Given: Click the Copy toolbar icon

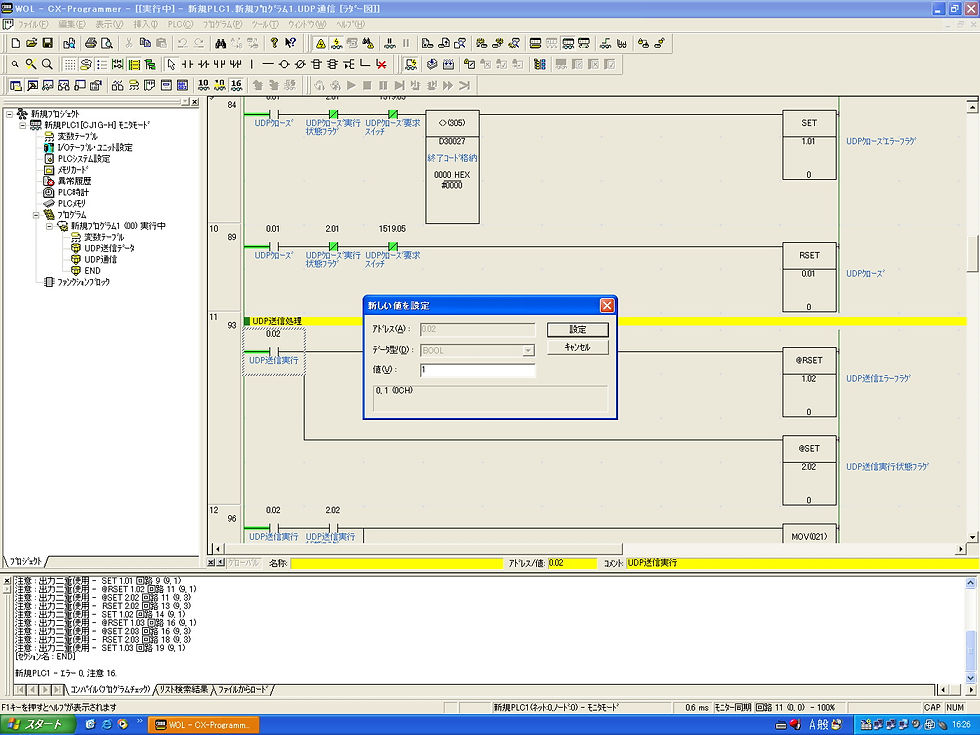Looking at the screenshot, I should click(145, 43).
